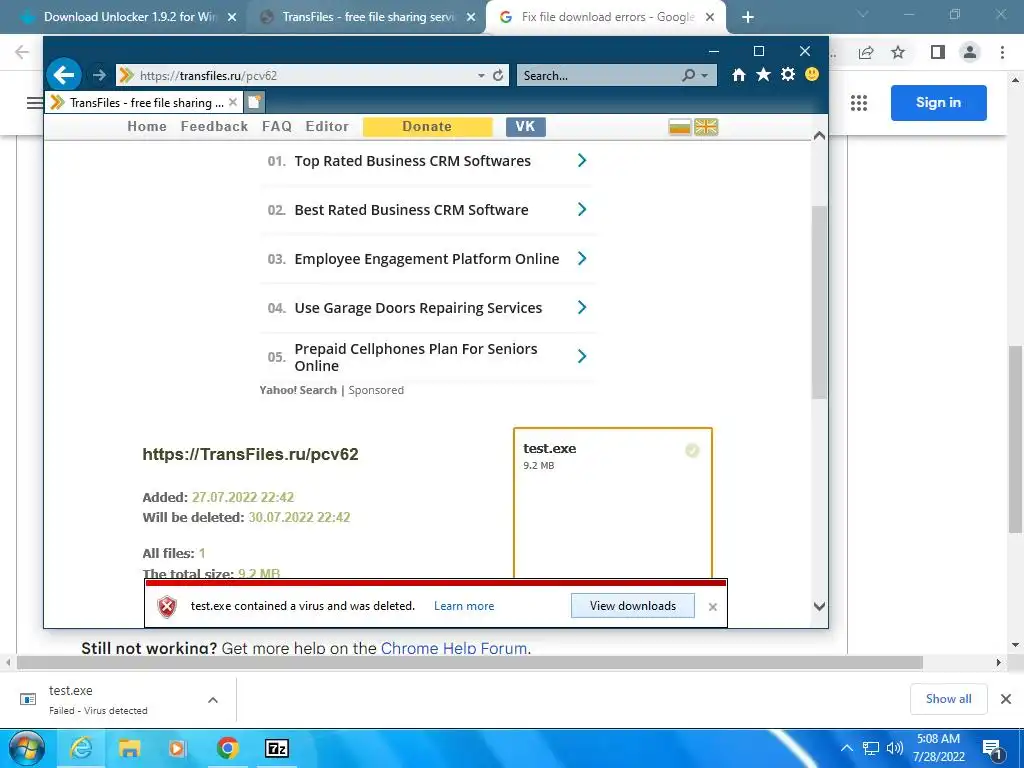Click the IE vertical scrollbar thumb
This screenshot has height=768, width=1024.
click(x=820, y=302)
